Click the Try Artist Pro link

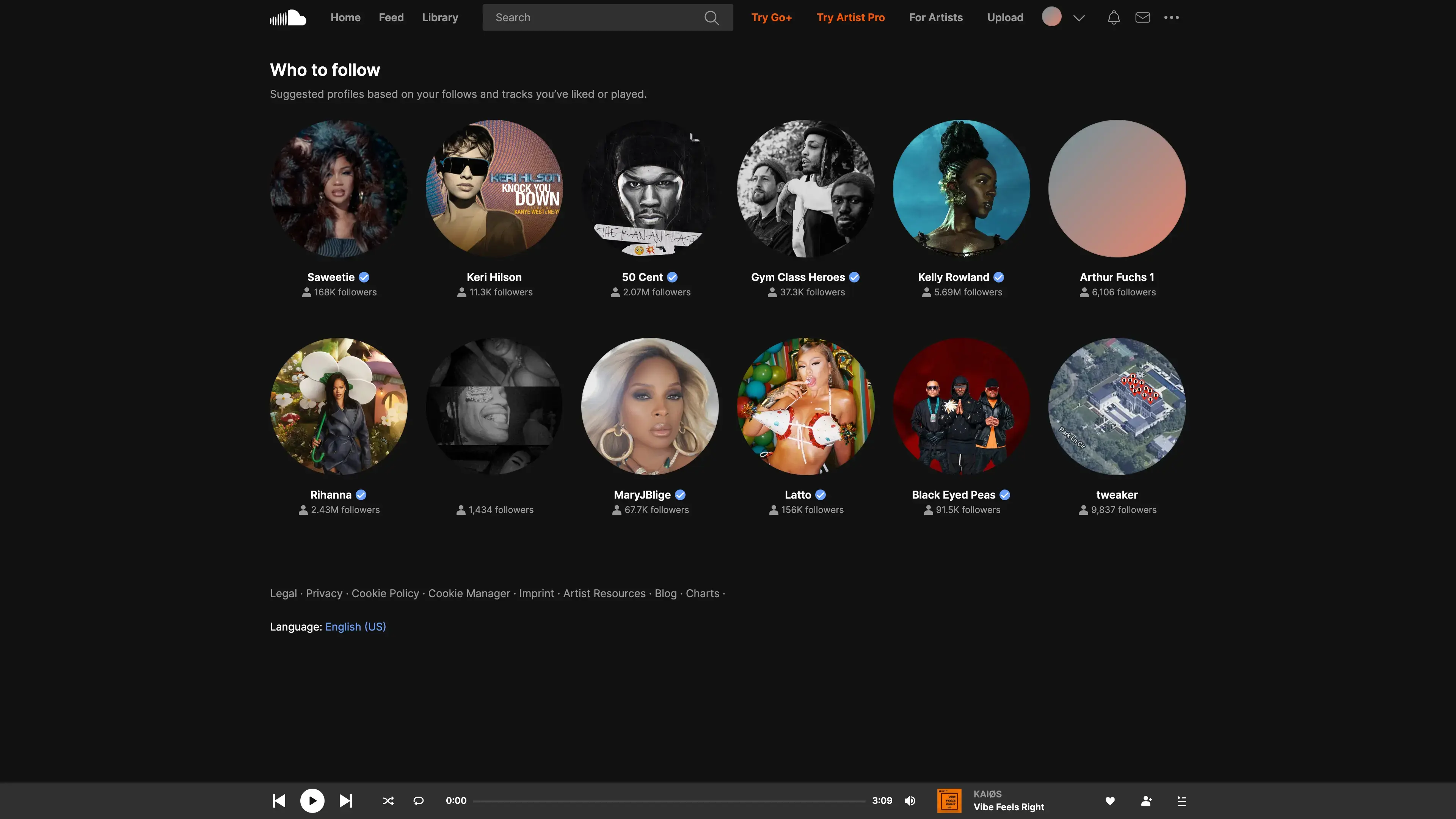click(x=850, y=17)
